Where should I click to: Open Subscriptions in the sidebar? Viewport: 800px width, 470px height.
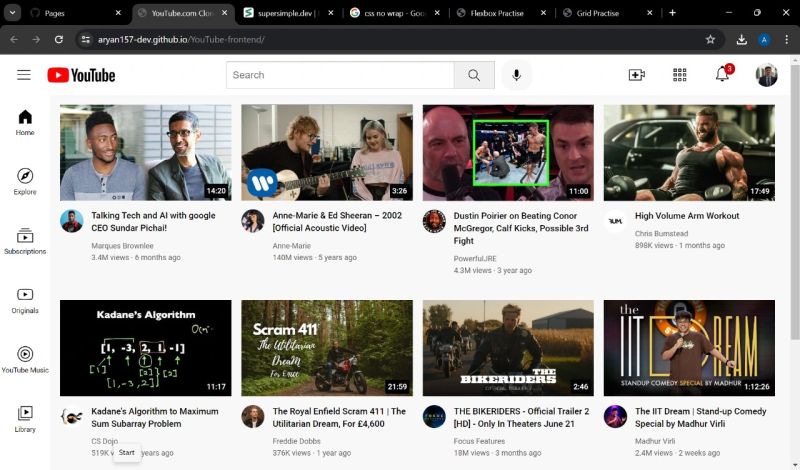(x=25, y=241)
